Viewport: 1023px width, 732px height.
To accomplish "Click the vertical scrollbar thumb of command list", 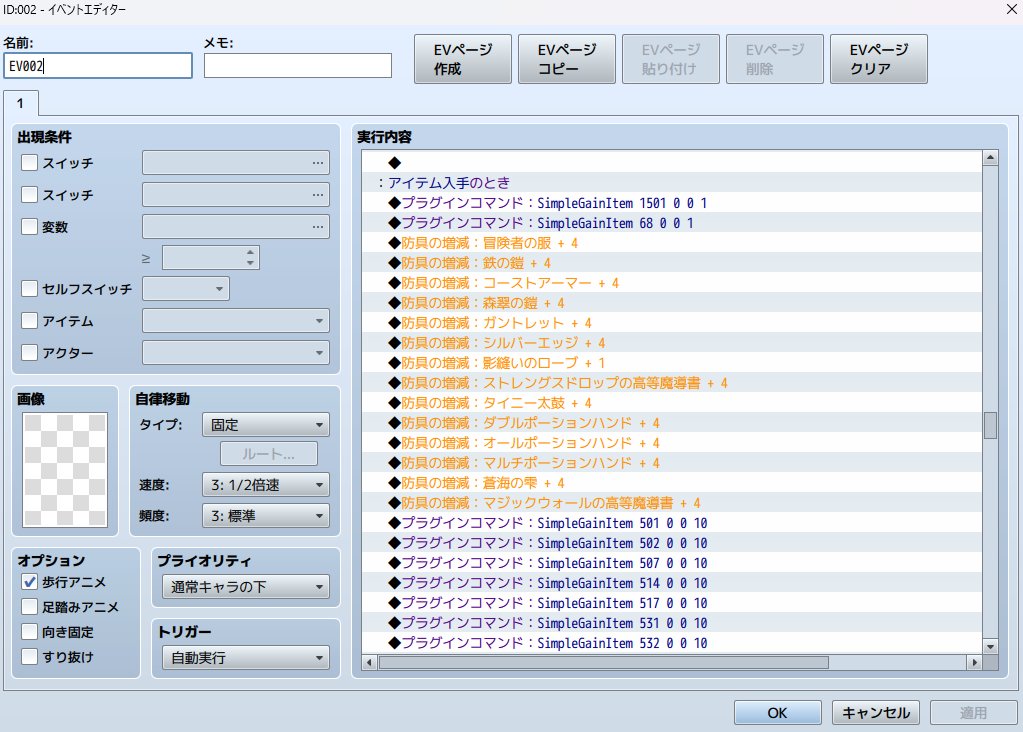I will tap(990, 425).
